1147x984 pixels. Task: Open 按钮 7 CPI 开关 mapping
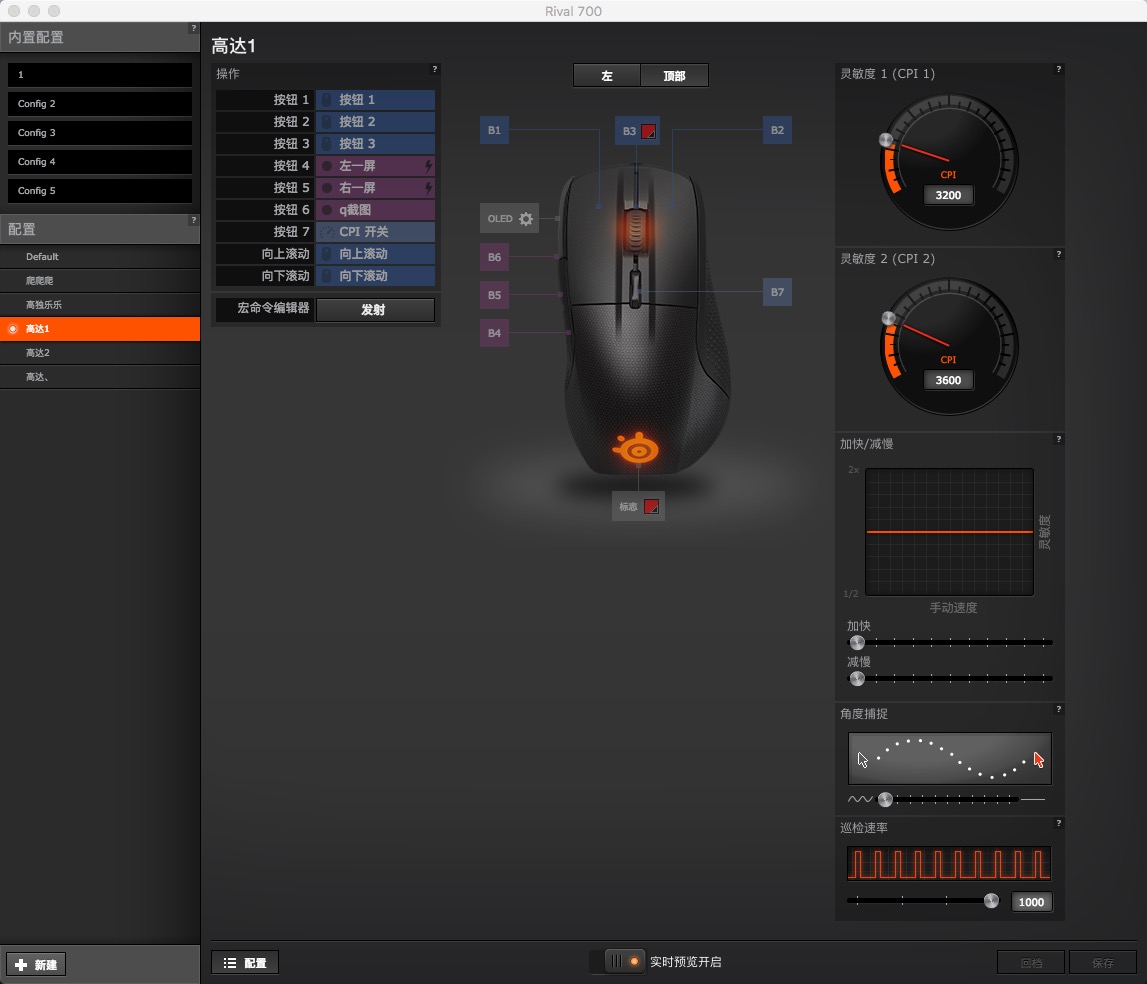click(x=375, y=231)
